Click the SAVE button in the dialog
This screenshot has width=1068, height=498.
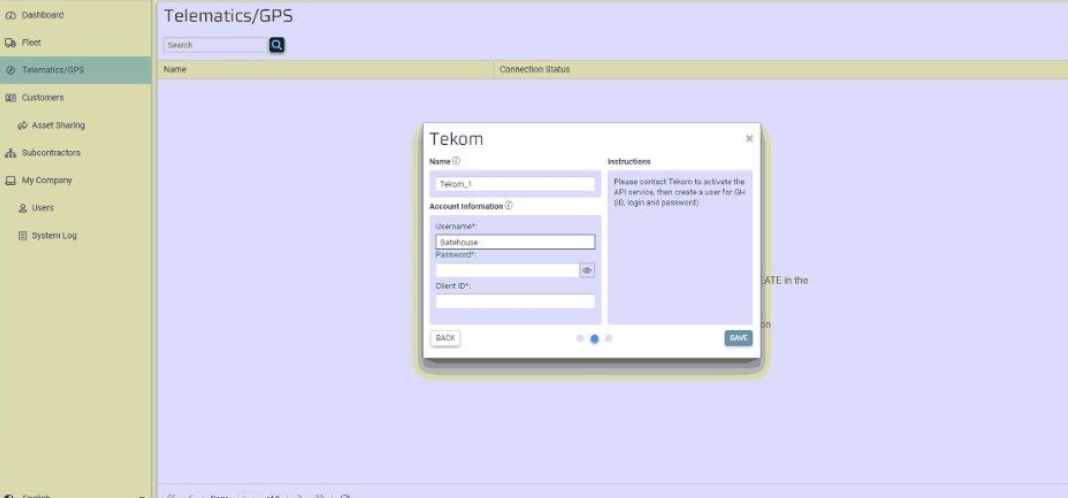(x=738, y=338)
